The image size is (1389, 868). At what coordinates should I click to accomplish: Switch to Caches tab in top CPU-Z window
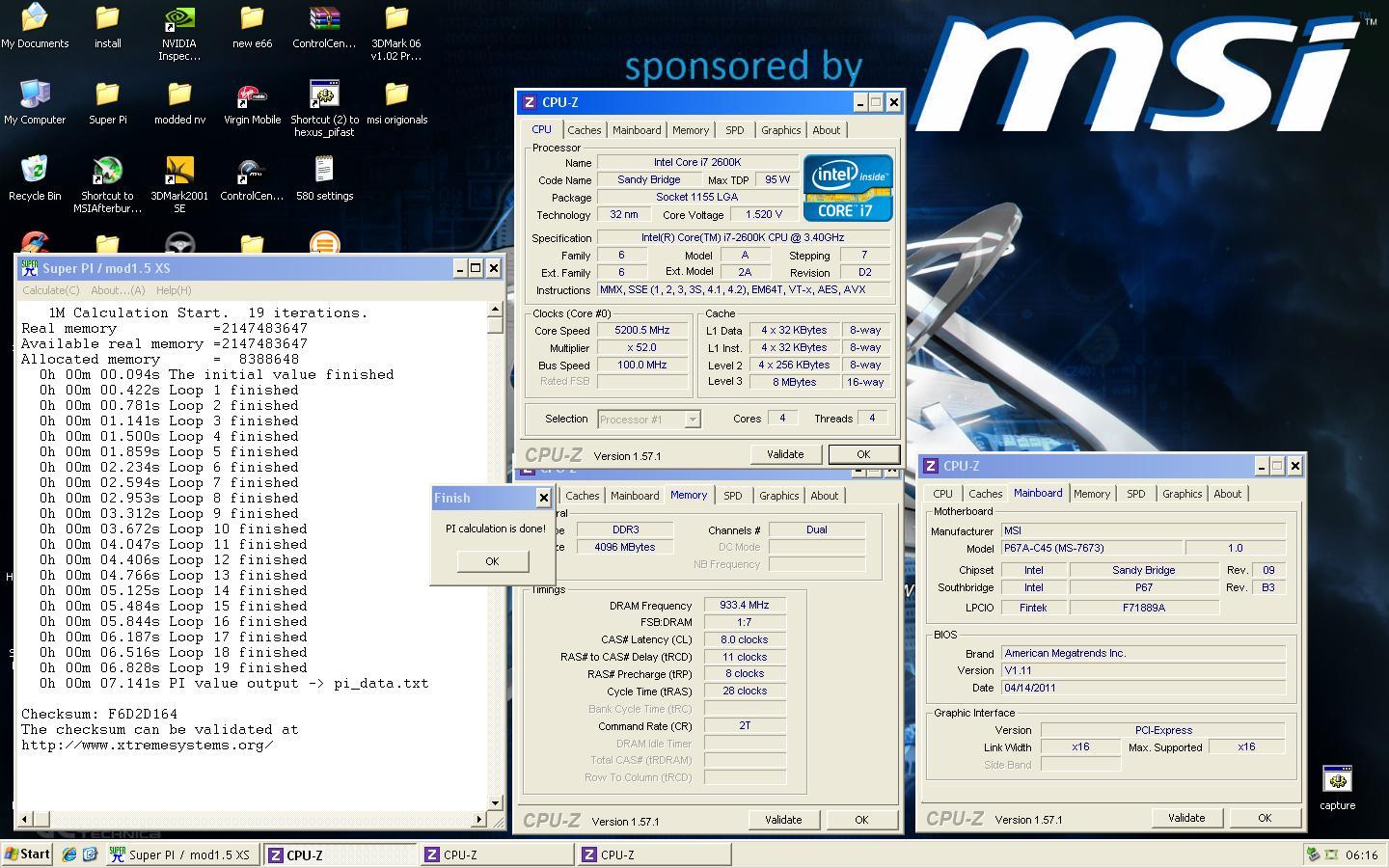pyautogui.click(x=584, y=130)
